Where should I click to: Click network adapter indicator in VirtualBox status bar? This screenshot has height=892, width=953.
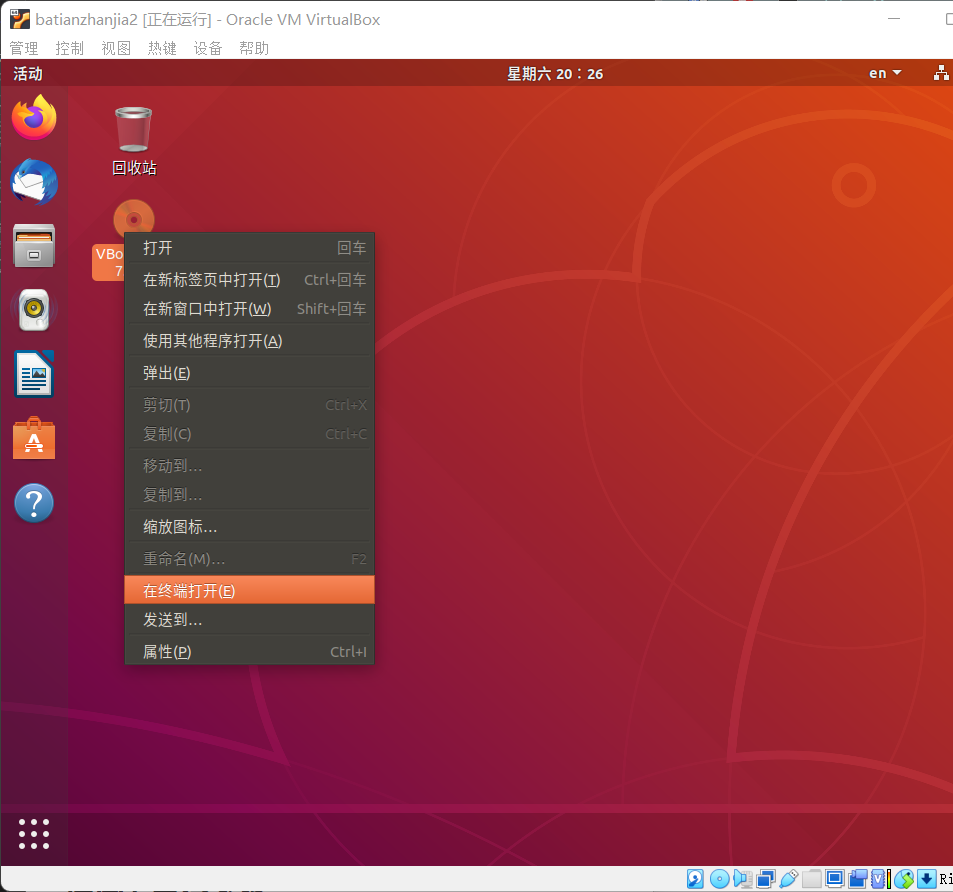766,879
